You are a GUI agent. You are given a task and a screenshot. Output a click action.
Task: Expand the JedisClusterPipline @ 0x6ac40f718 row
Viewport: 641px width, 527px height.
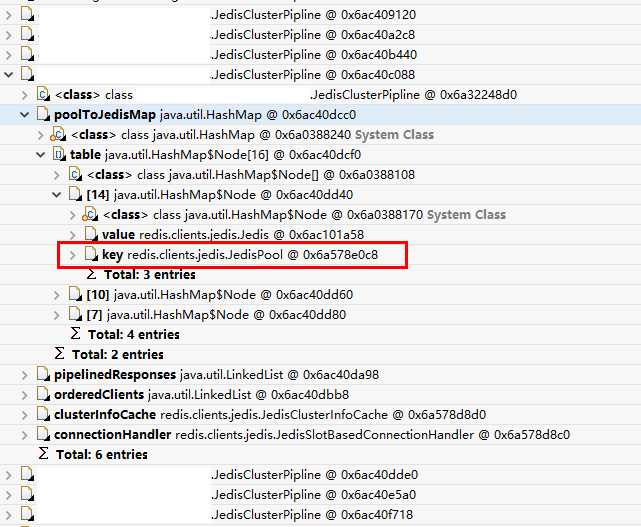click(x=9, y=515)
